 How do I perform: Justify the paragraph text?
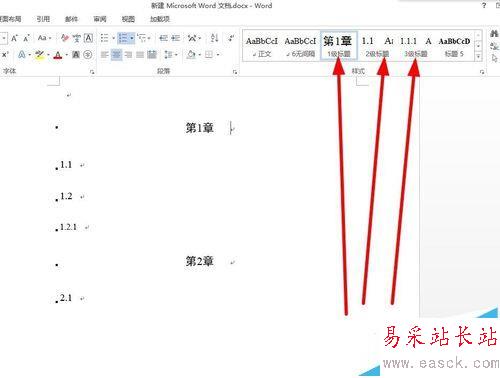point(140,54)
